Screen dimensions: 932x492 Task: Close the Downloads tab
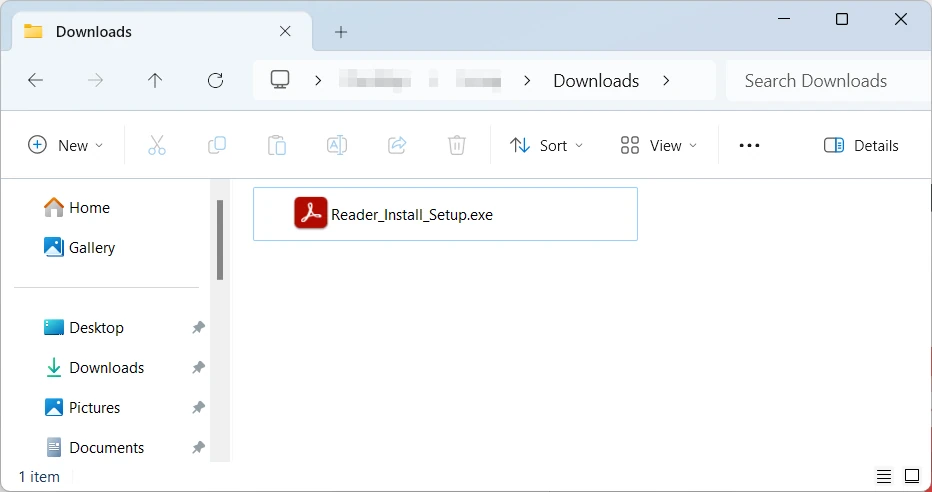(285, 31)
